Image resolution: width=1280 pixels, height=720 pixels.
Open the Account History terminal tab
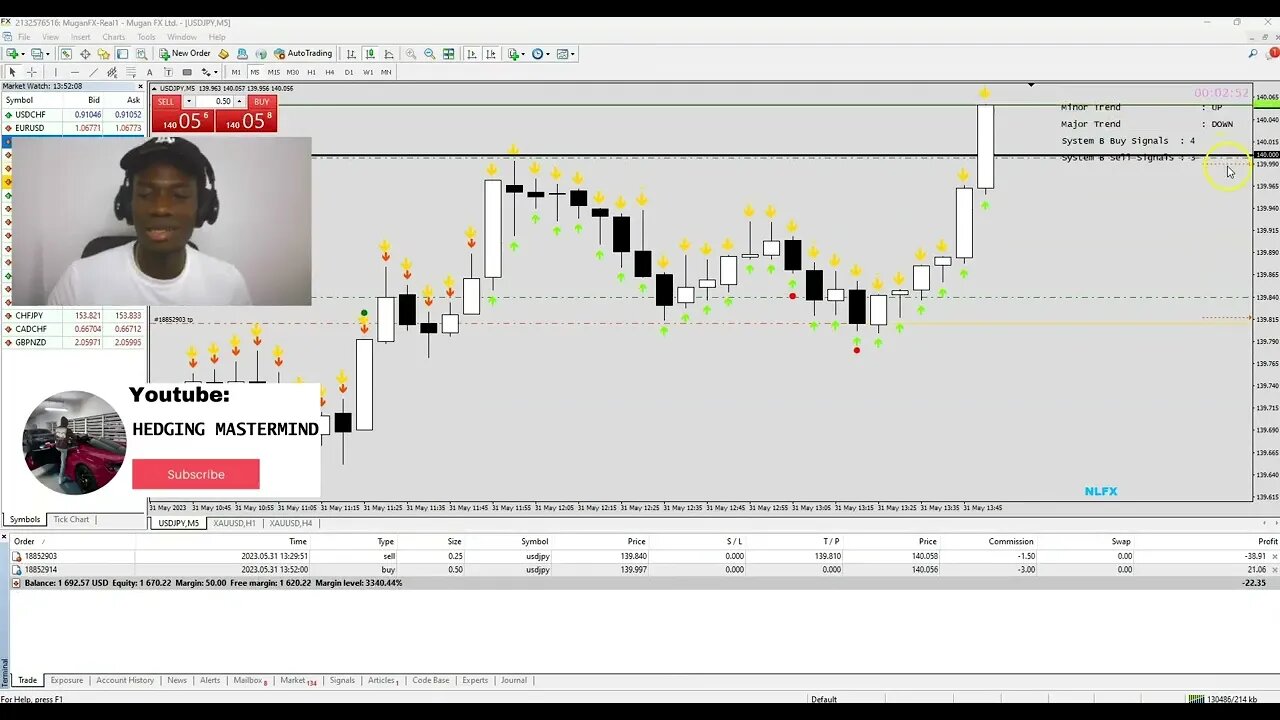click(125, 680)
